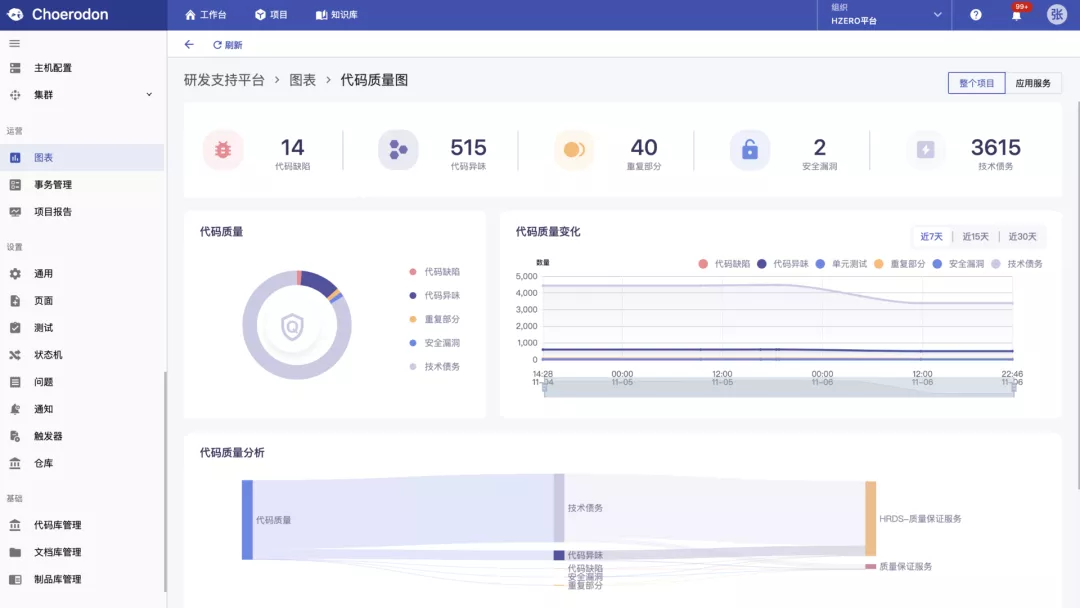This screenshot has width=1080, height=608.
Task: Toggle 代码缺陷 series in line chart legend
Action: pos(724,264)
